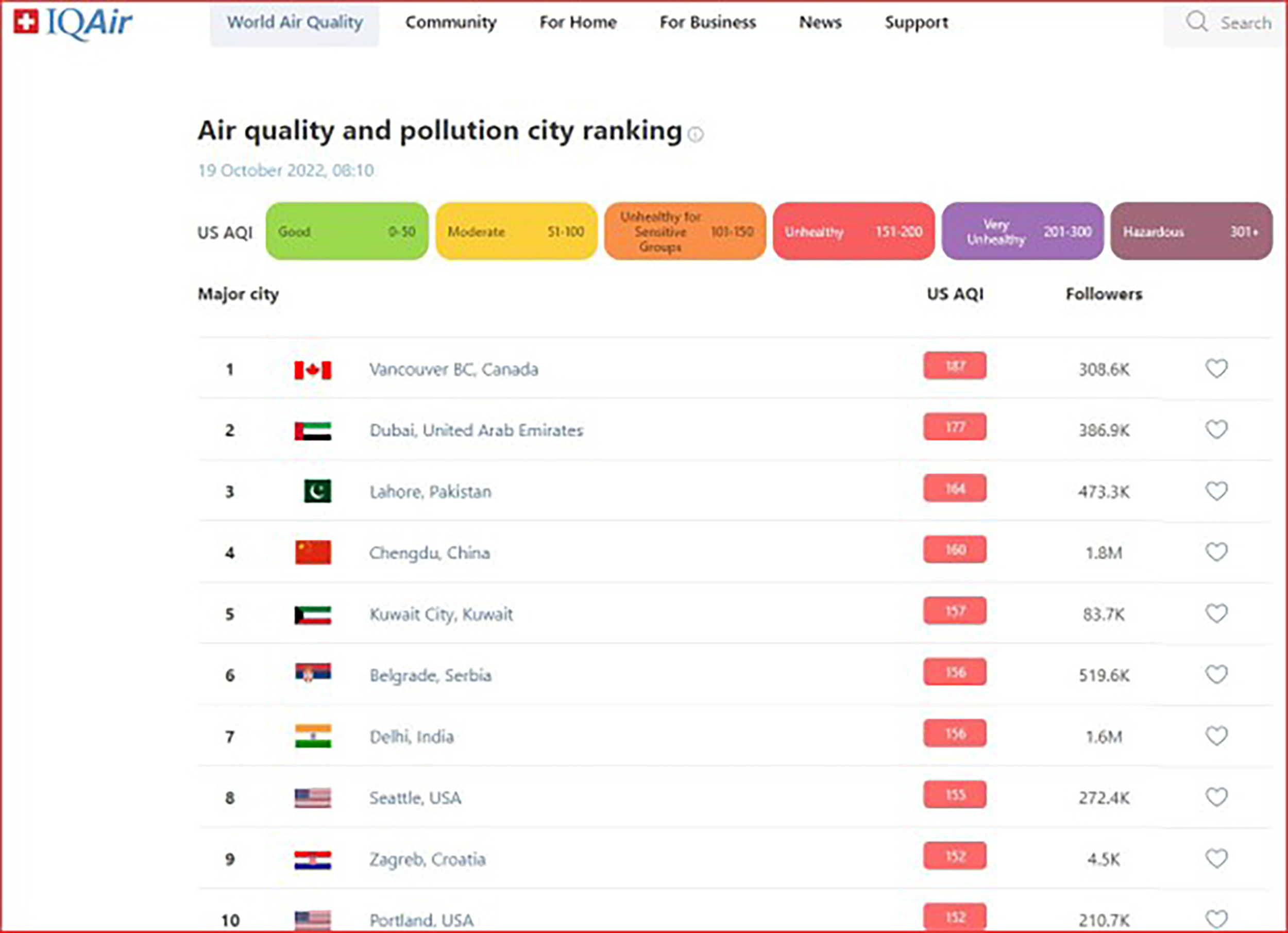Click the IQAir logo
This screenshot has width=1288, height=933.
73,24
